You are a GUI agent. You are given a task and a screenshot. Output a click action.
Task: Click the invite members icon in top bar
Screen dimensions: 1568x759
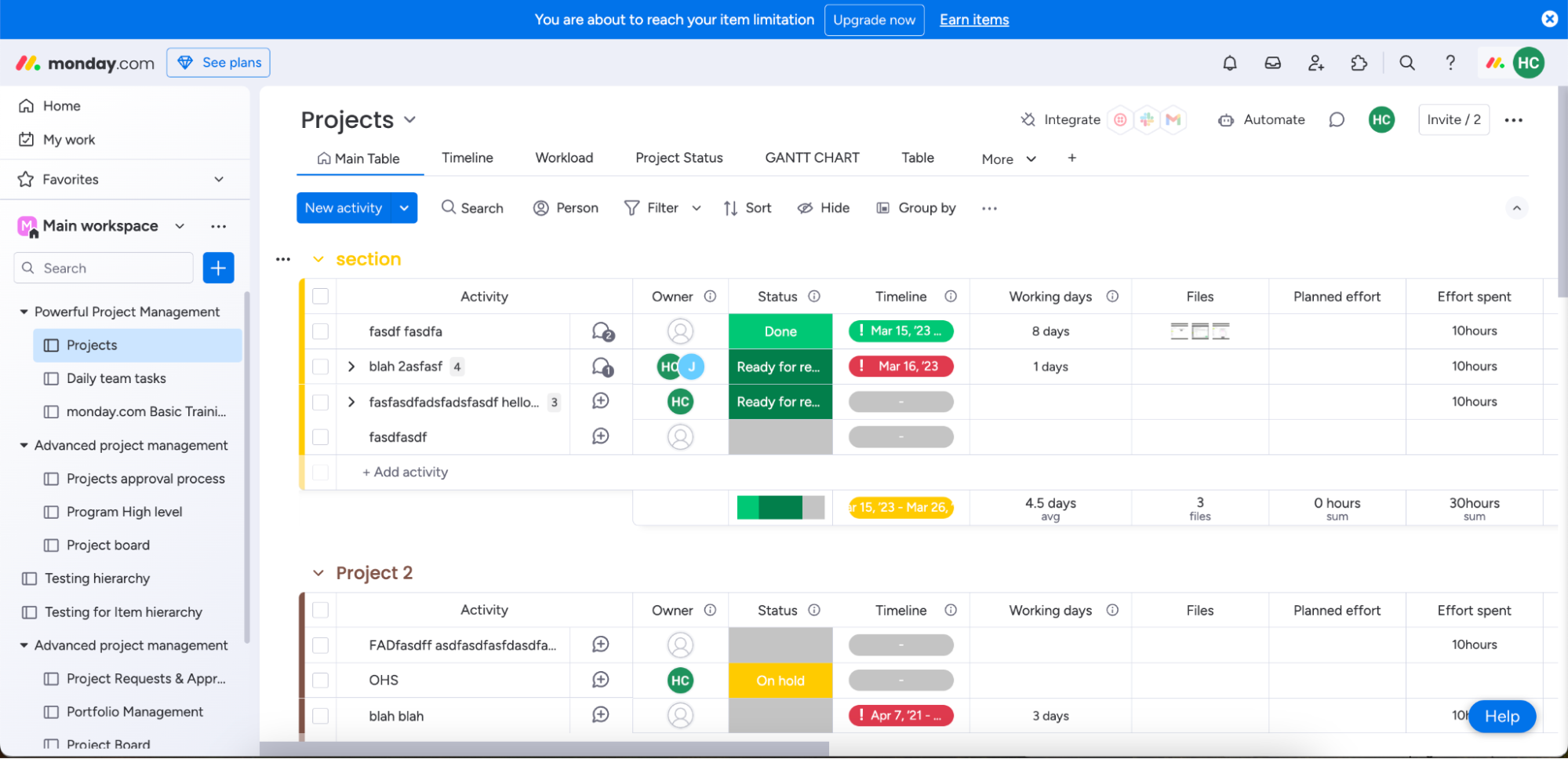pyautogui.click(x=1315, y=63)
